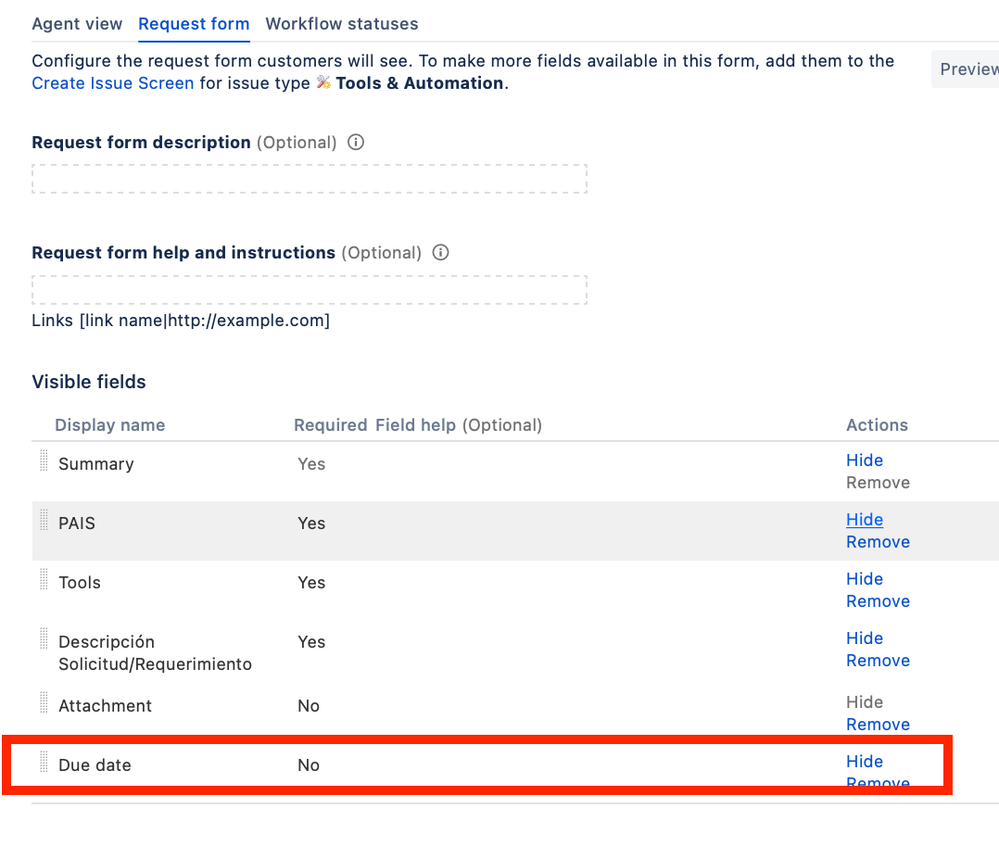Click the Attachment display name
Screen dimensions: 999x845
click(x=105, y=706)
